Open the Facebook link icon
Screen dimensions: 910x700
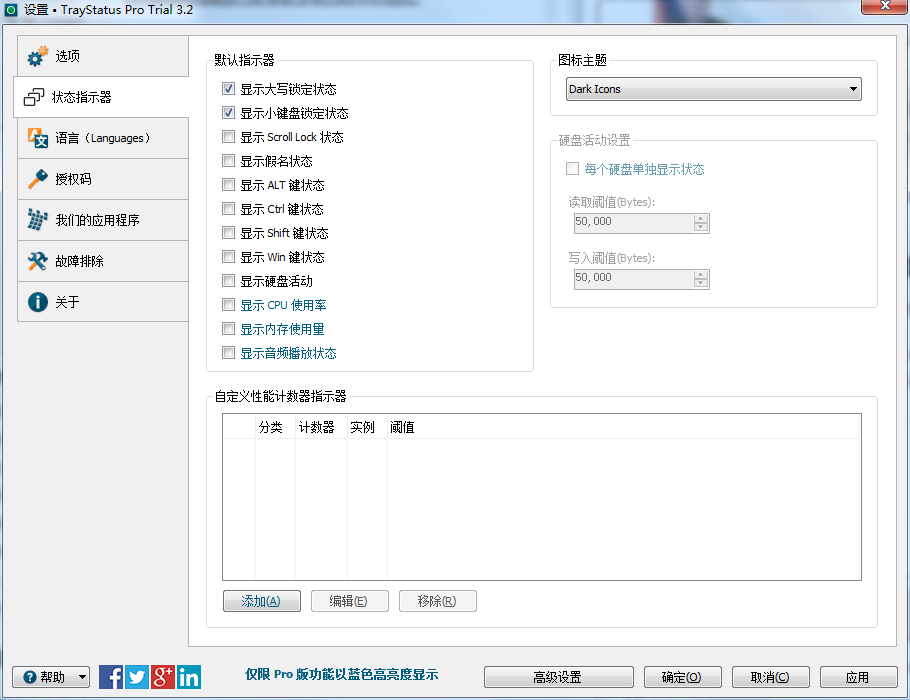111,677
